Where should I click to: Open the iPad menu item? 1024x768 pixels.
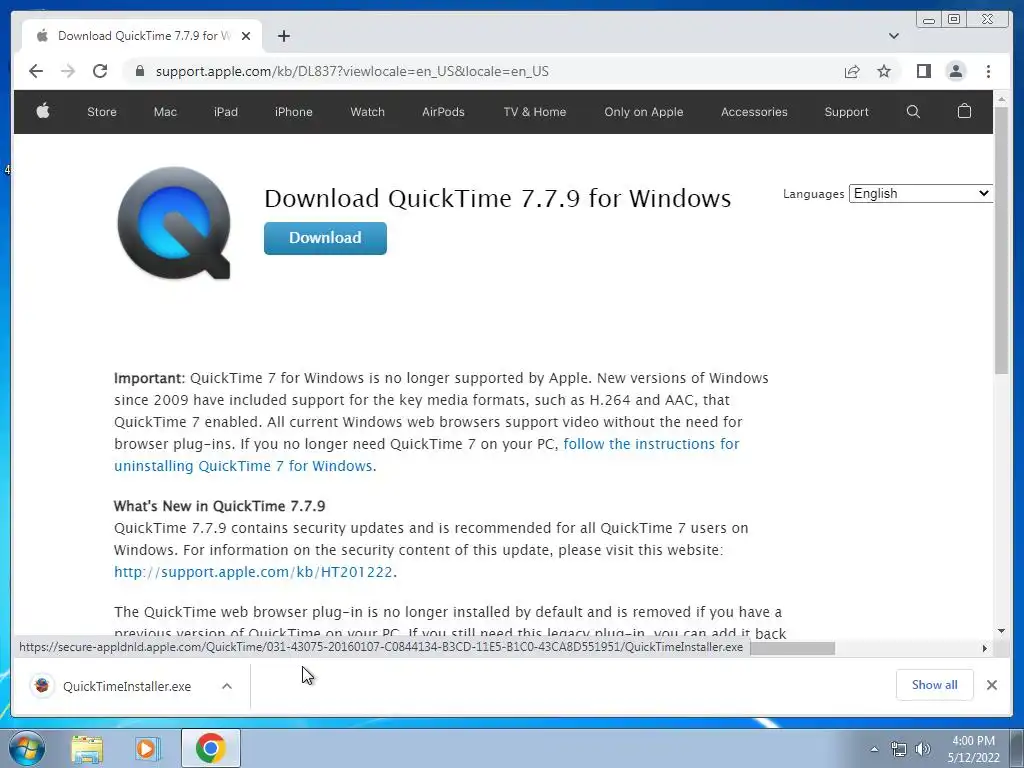[x=226, y=112]
